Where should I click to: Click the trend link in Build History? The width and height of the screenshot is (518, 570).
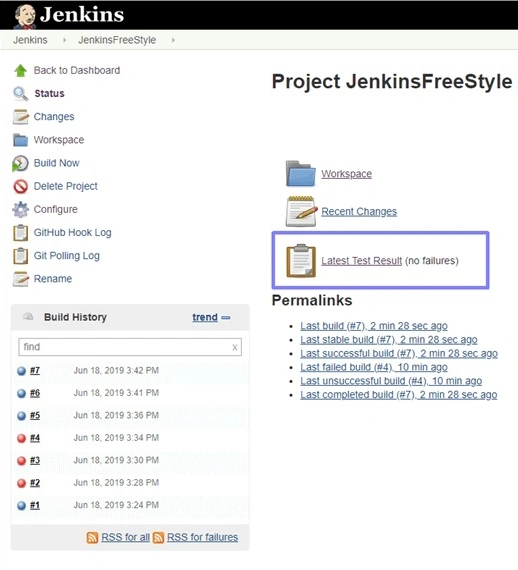(x=205, y=317)
